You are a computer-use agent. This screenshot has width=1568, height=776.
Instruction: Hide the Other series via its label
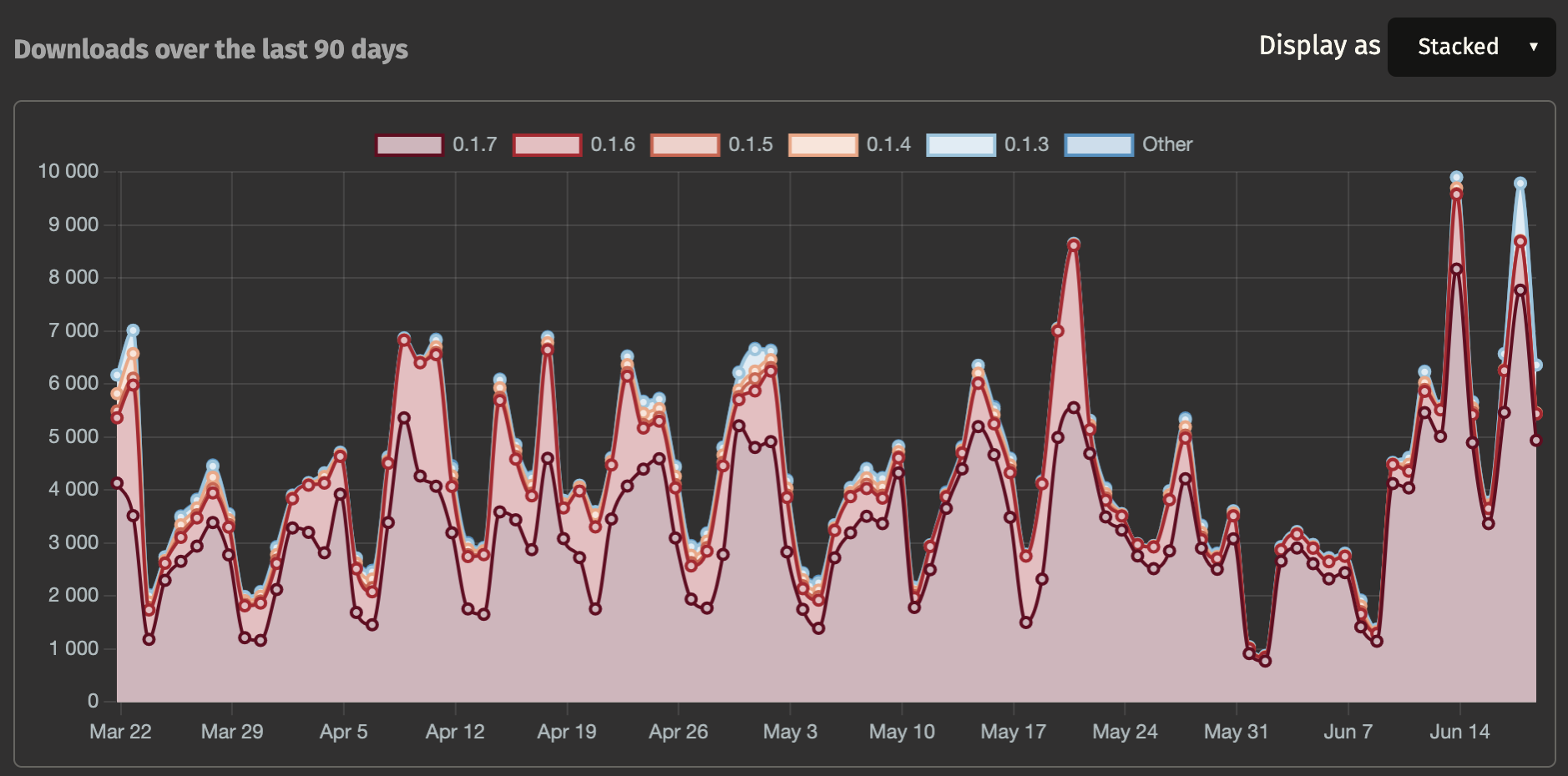tap(1167, 144)
